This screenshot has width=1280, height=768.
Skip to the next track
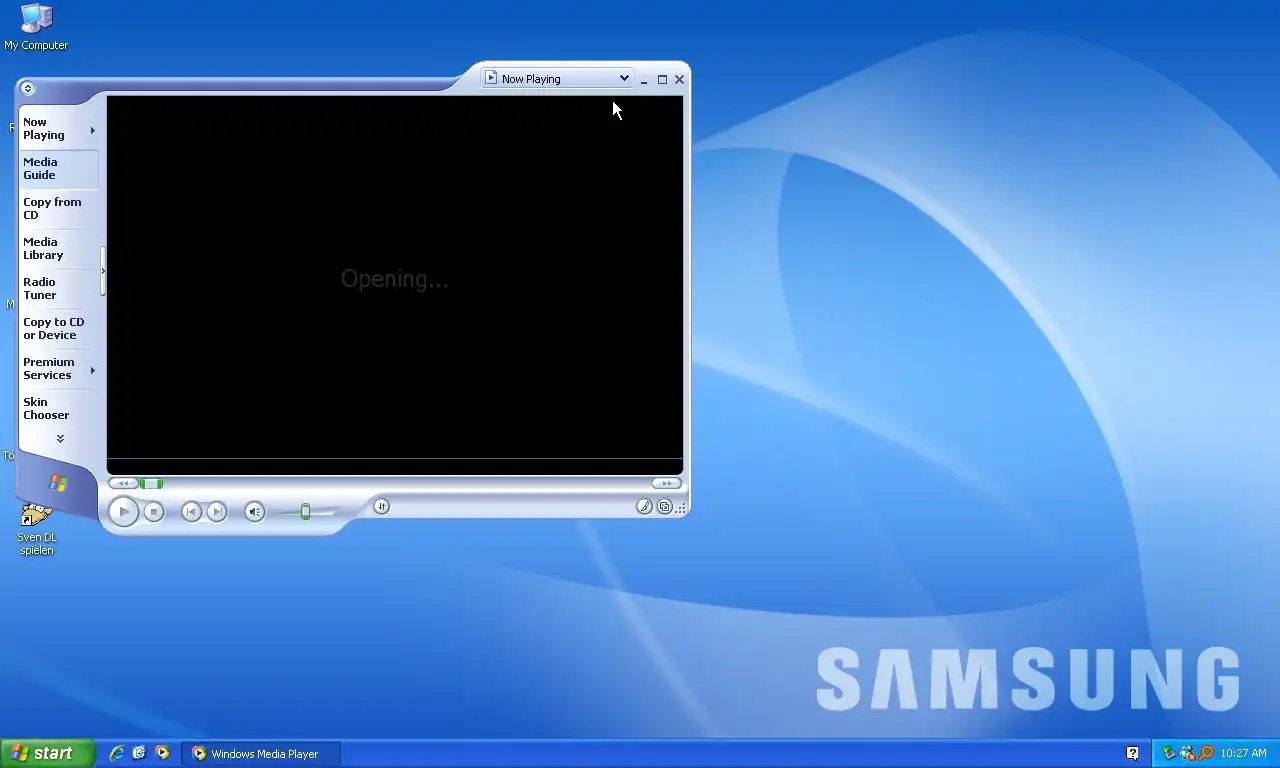216,512
